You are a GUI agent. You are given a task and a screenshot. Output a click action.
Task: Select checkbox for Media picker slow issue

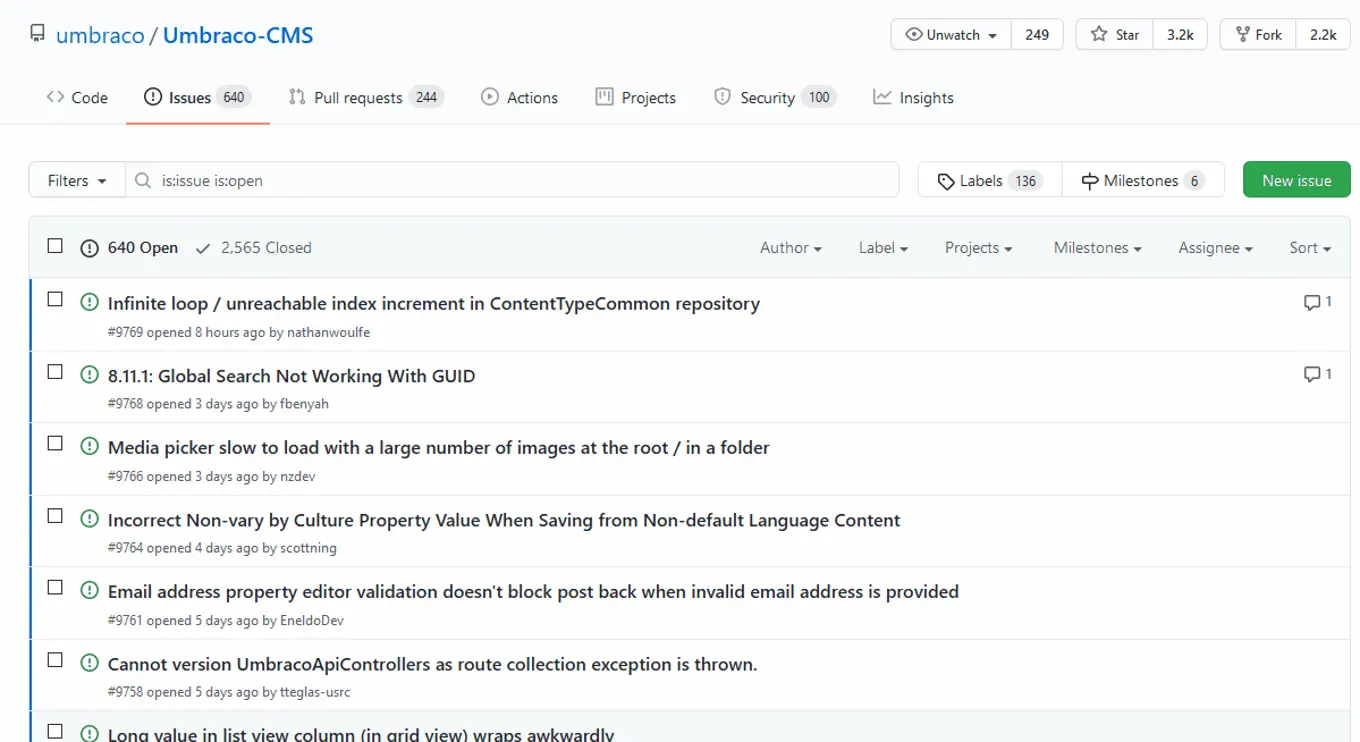tap(55, 443)
